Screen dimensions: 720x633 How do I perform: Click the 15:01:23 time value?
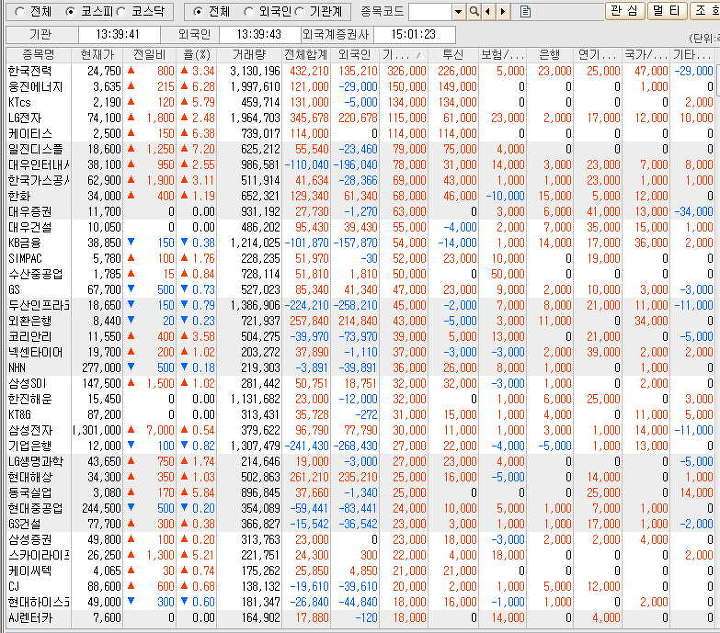pyautogui.click(x=414, y=34)
